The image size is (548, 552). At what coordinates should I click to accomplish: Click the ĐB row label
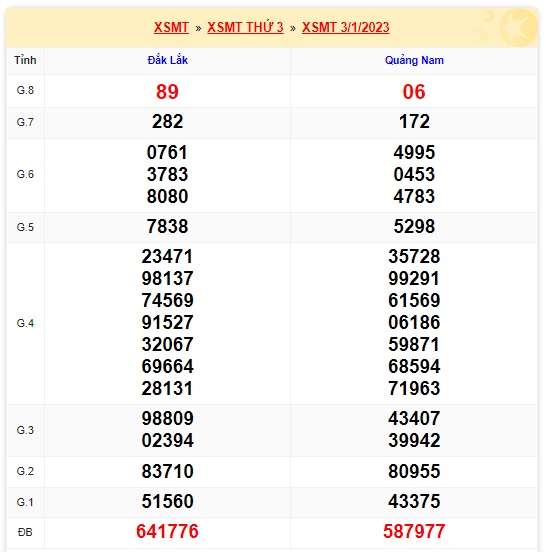(x=25, y=532)
